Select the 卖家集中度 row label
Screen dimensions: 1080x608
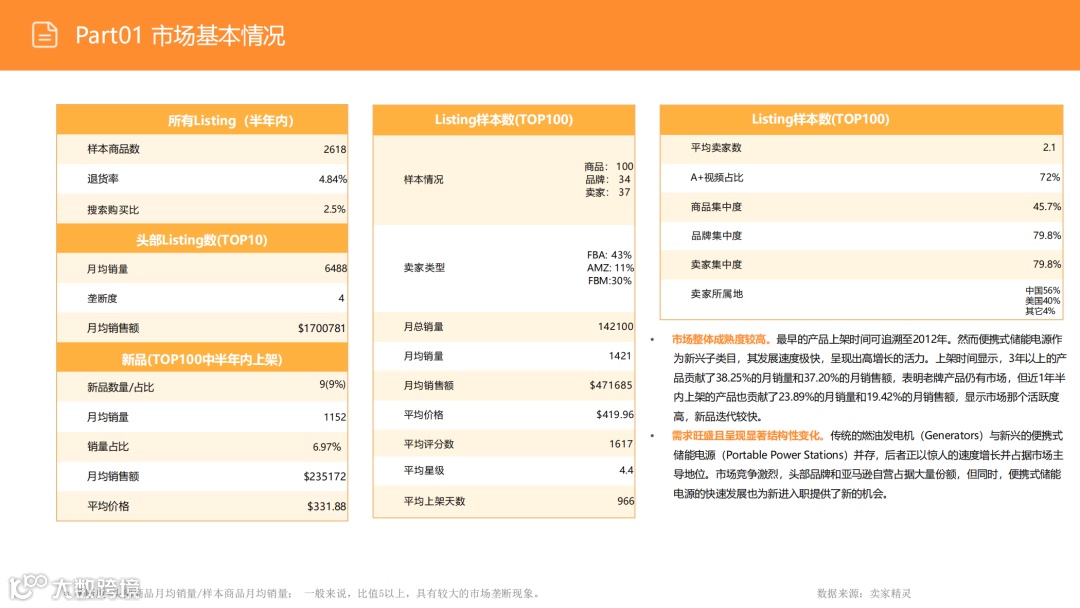[716, 265]
